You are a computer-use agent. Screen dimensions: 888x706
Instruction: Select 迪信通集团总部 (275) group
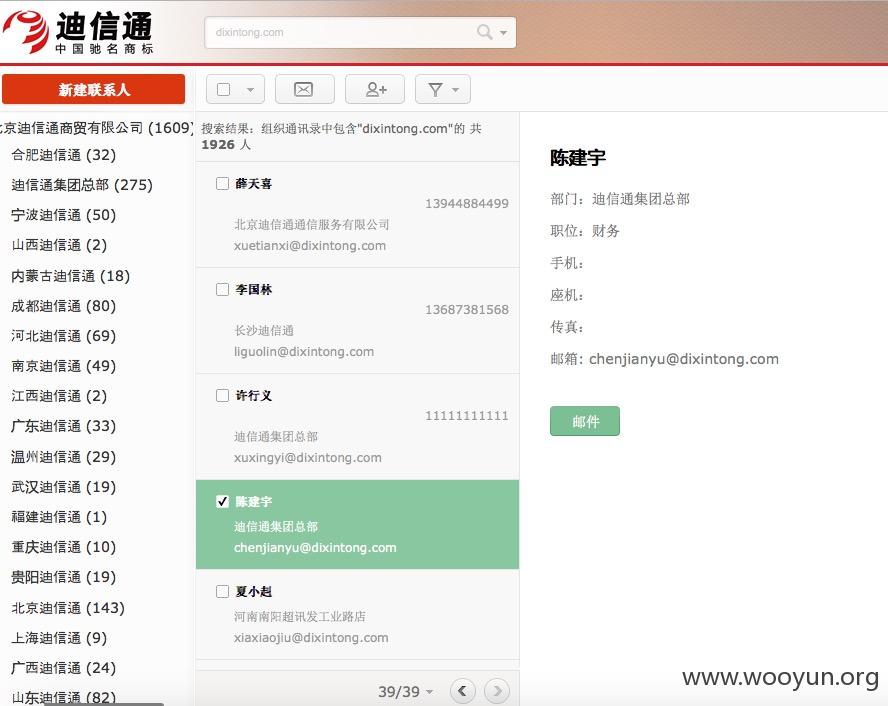[82, 185]
